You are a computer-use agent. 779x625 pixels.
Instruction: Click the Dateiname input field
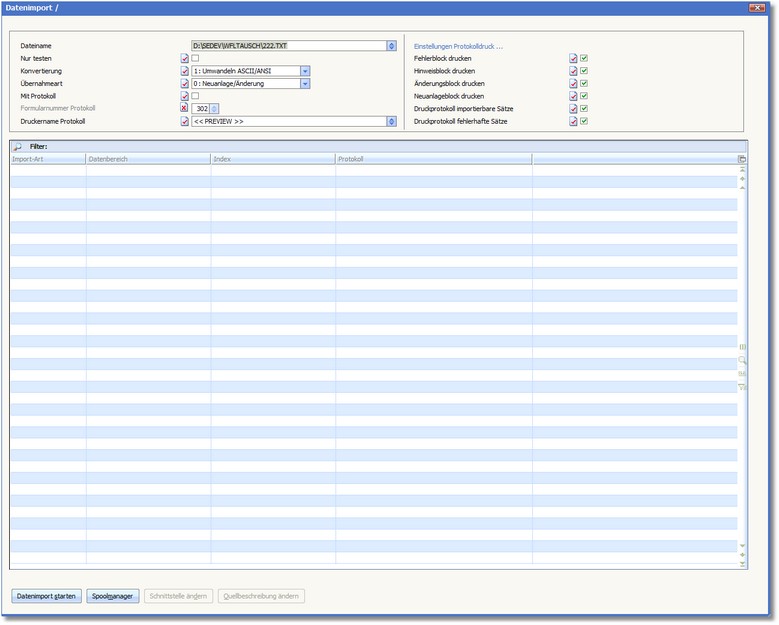pyautogui.click(x=288, y=46)
